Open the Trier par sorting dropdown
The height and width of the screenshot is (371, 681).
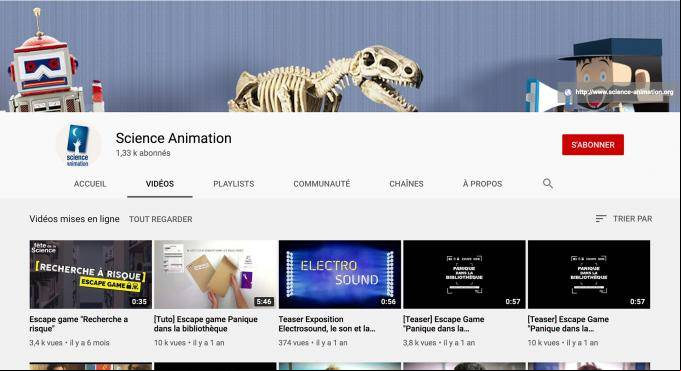click(x=624, y=219)
